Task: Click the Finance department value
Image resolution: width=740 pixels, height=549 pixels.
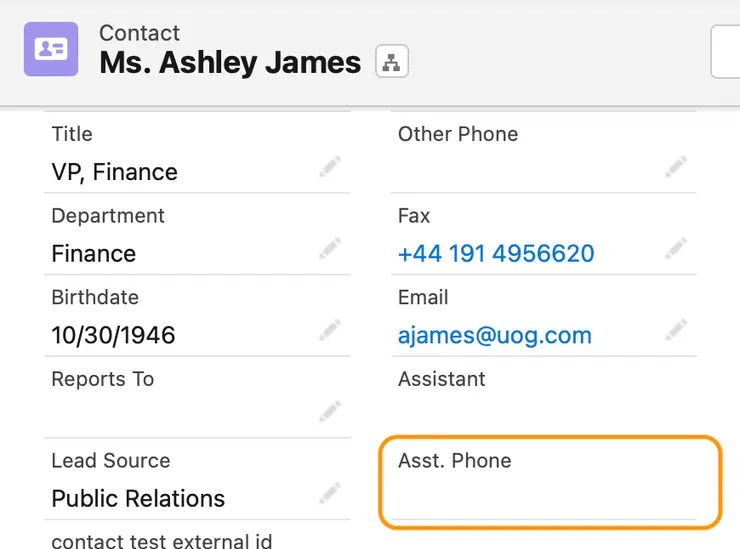Action: pos(93,254)
